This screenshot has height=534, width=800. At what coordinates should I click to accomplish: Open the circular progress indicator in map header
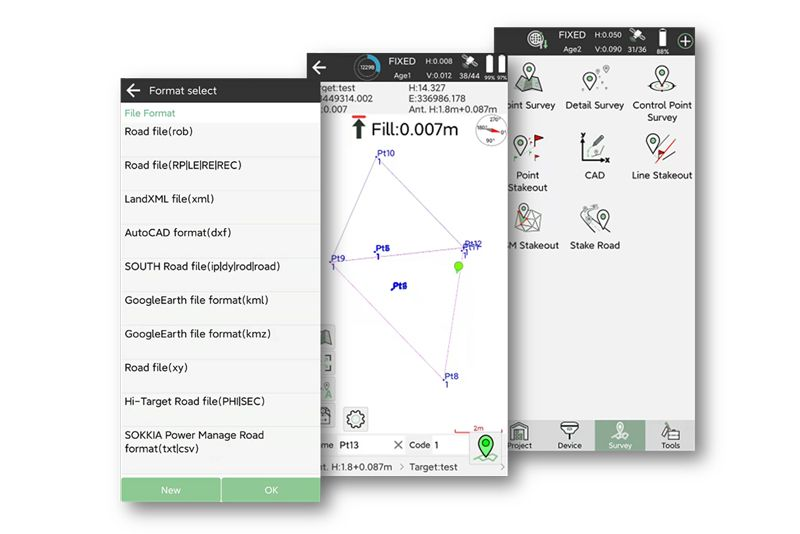(x=367, y=67)
